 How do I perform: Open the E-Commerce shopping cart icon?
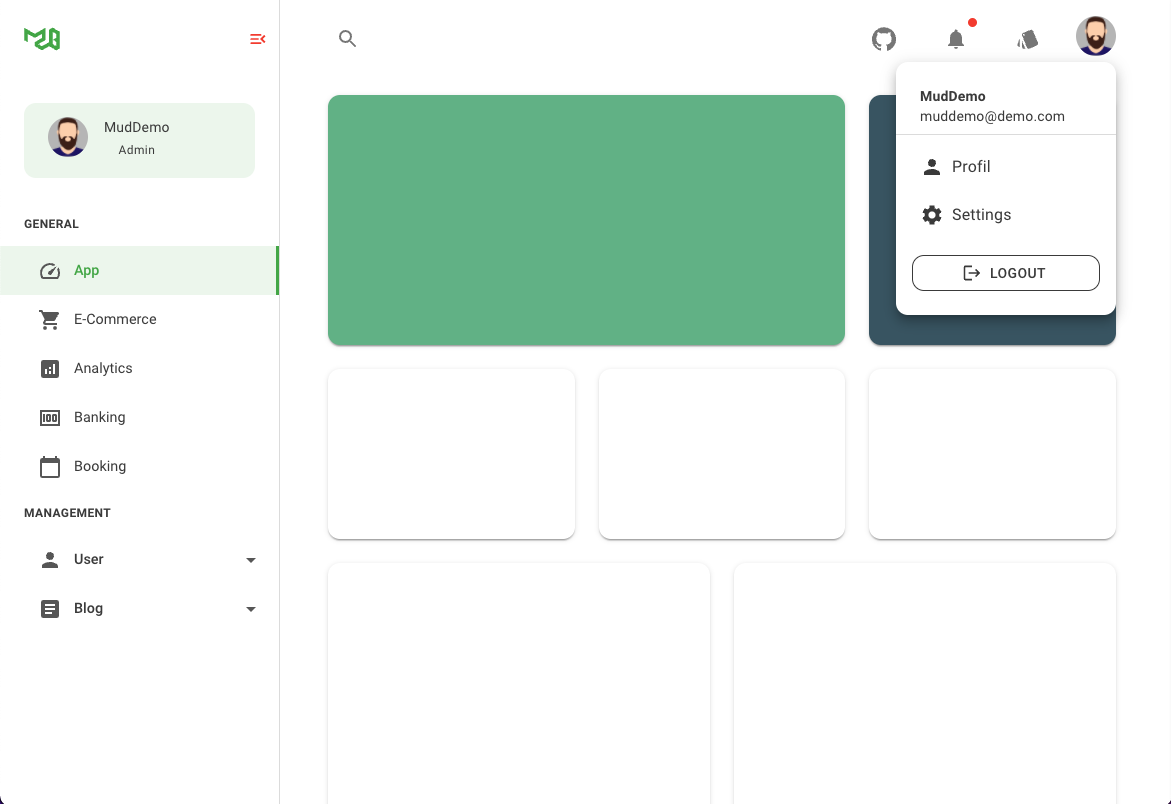point(50,319)
